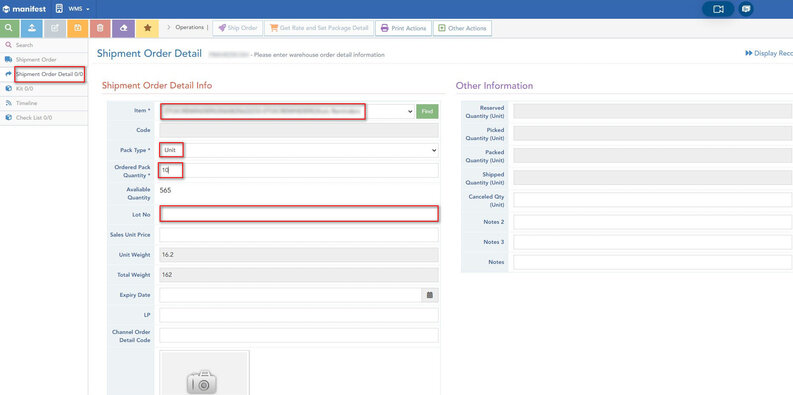Click the Shipment Order Detail Info heading

coord(157,85)
